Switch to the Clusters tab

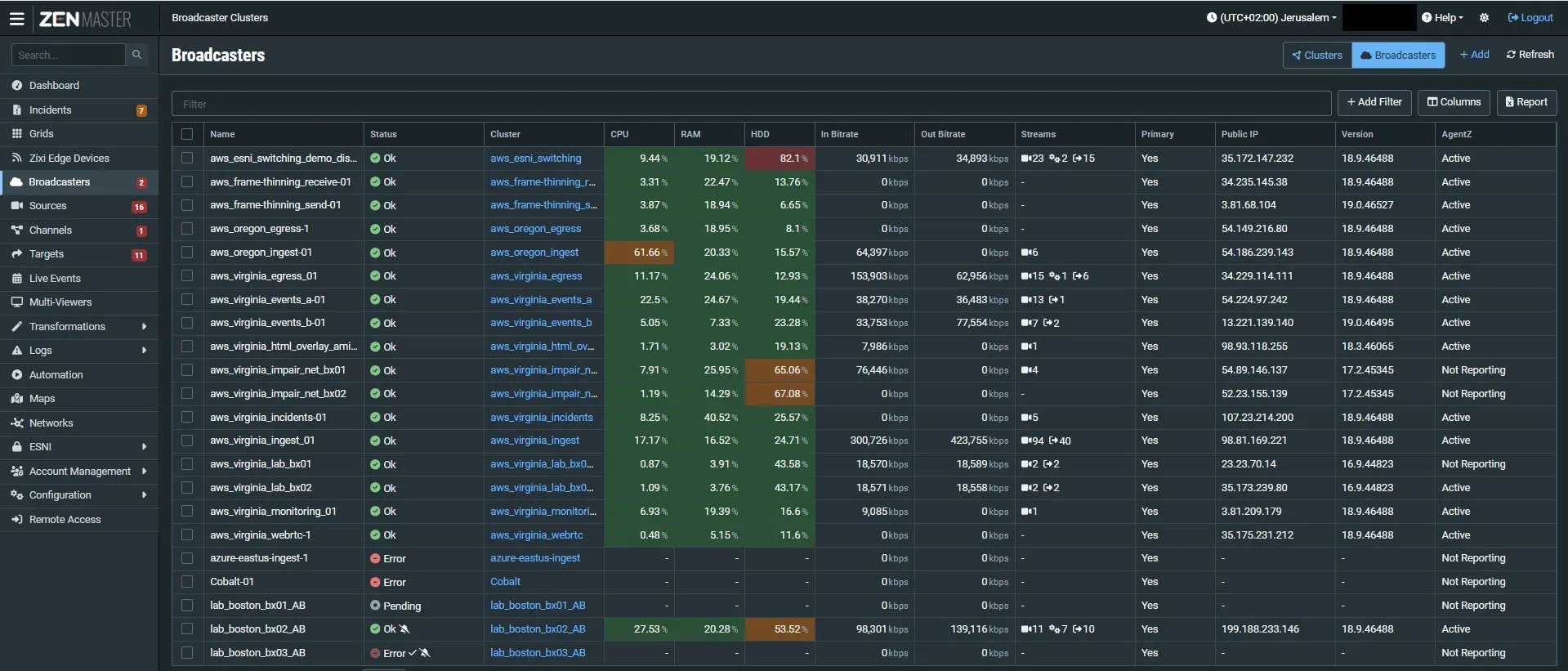pyautogui.click(x=1317, y=56)
